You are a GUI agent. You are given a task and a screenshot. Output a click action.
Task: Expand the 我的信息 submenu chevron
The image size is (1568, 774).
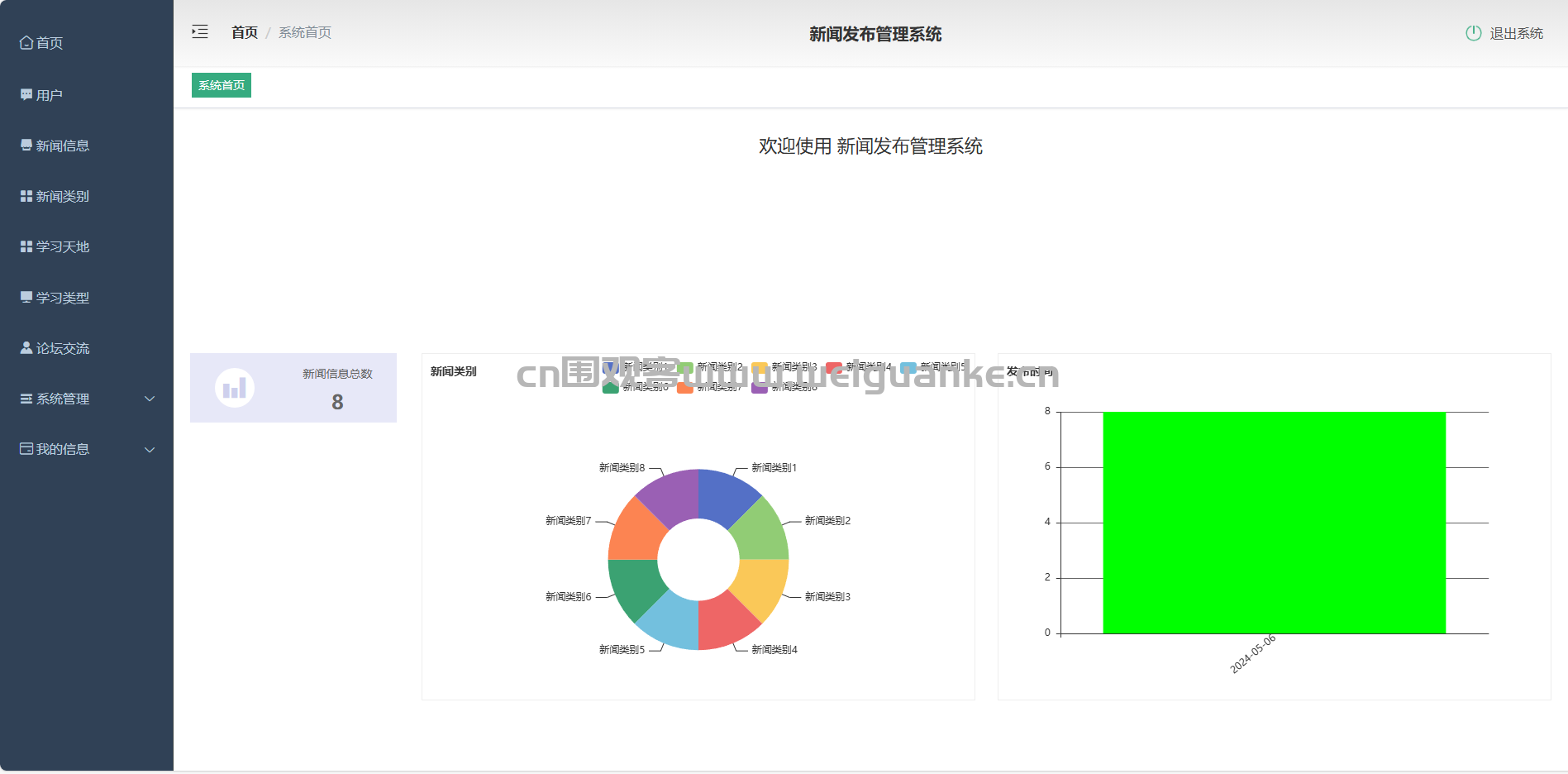(150, 450)
